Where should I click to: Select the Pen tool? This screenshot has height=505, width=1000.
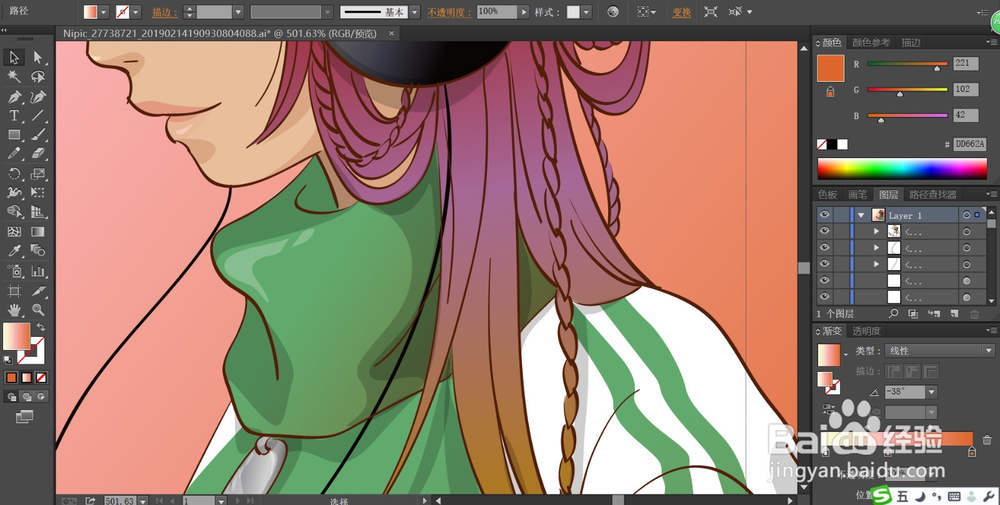[14, 97]
